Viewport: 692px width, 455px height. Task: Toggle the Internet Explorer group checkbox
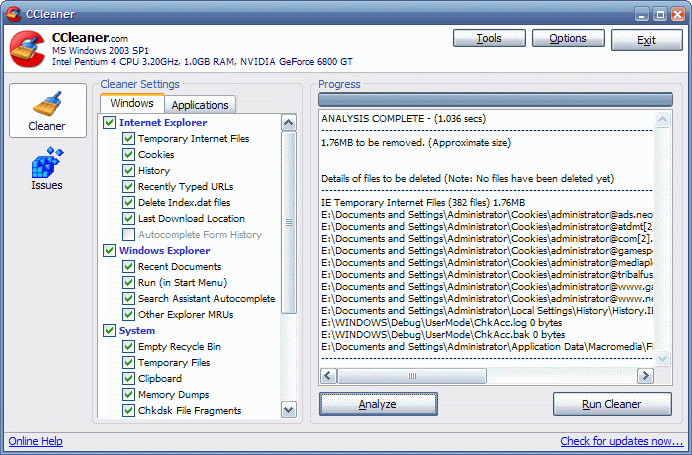pos(109,123)
